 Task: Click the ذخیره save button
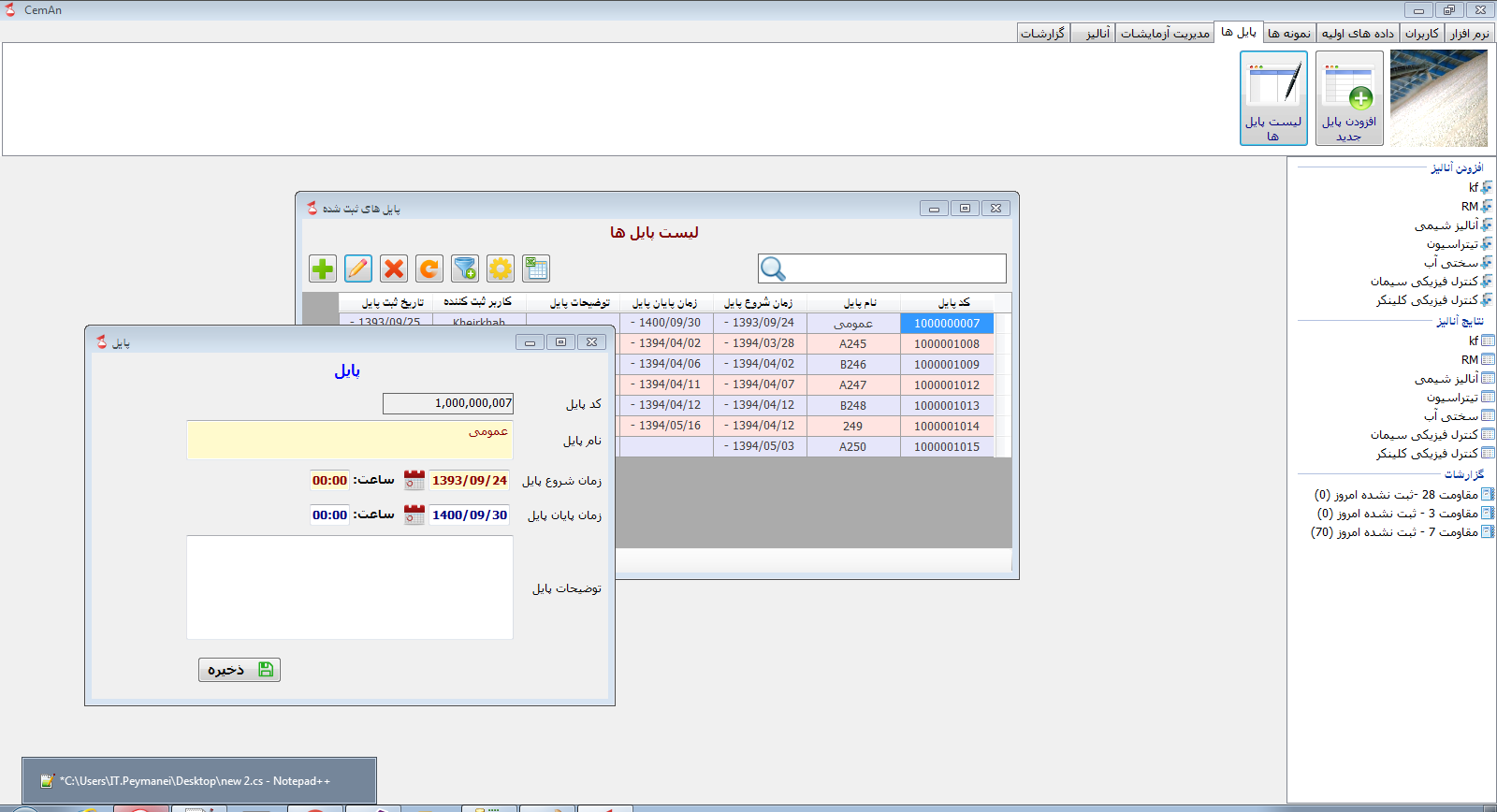[x=240, y=670]
